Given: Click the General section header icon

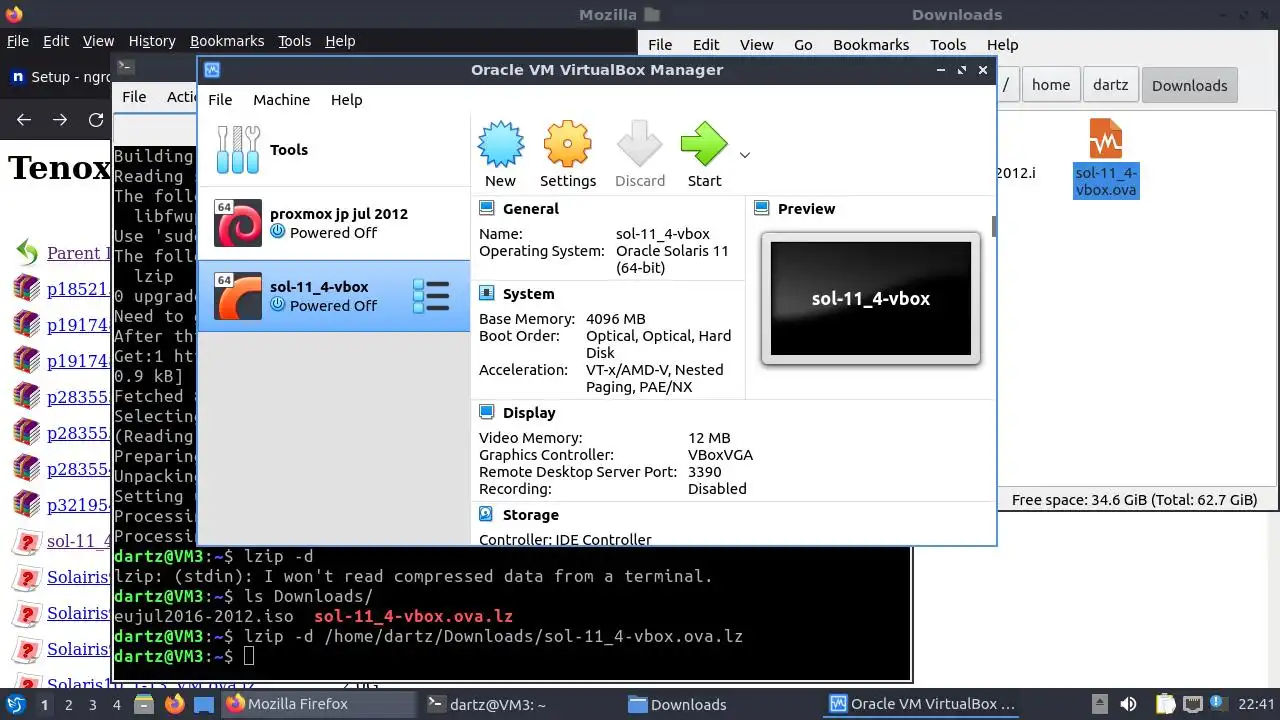Looking at the screenshot, I should pyautogui.click(x=487, y=208).
